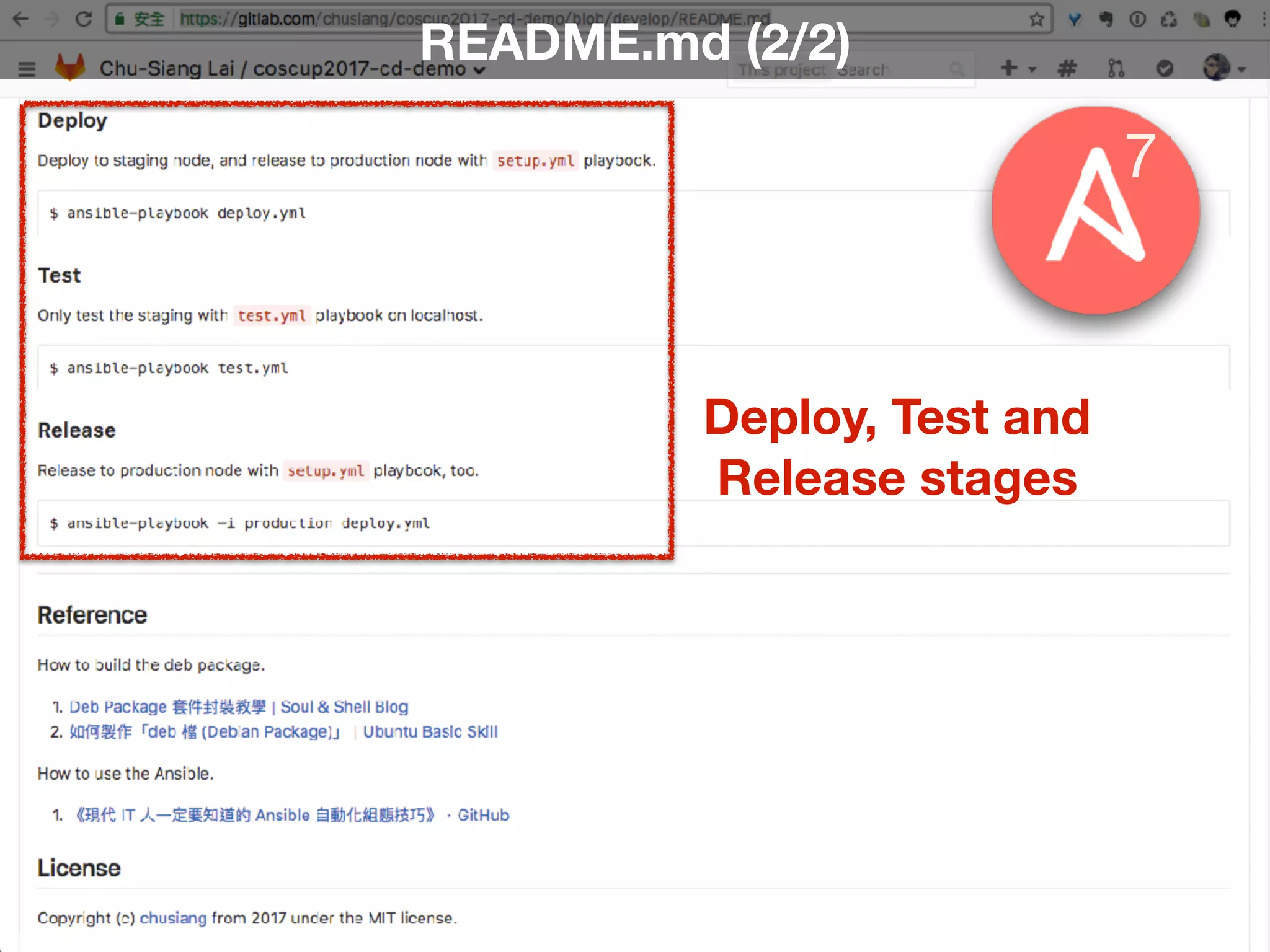Click the Reference heading
Viewport: 1270px width, 952px height.
pyautogui.click(x=92, y=615)
